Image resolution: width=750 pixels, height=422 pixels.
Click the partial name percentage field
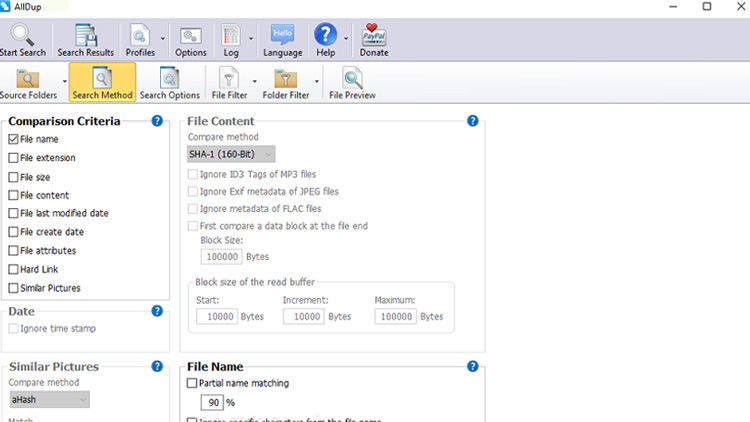(212, 402)
